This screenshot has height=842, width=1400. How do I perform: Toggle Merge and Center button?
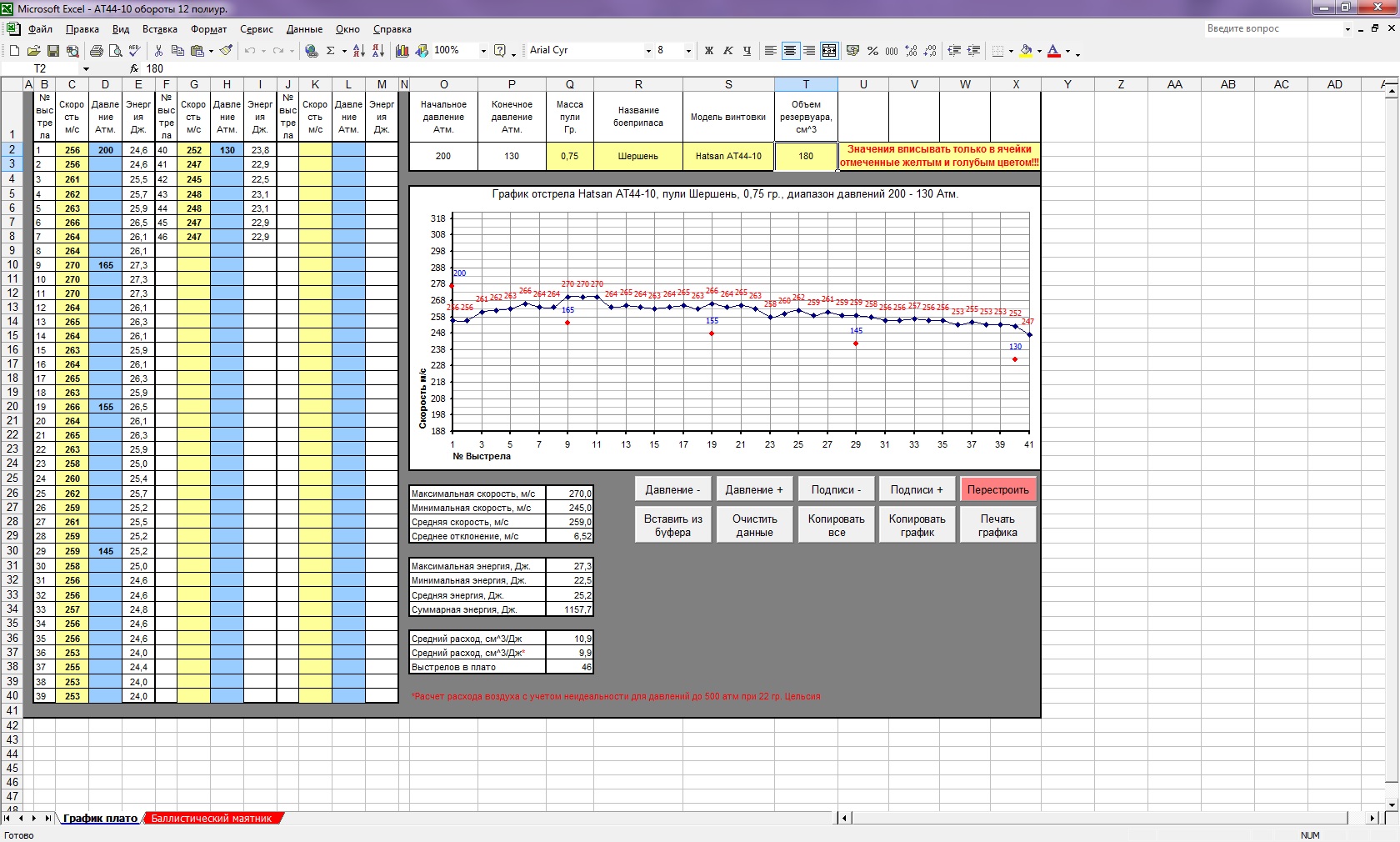coord(829,51)
